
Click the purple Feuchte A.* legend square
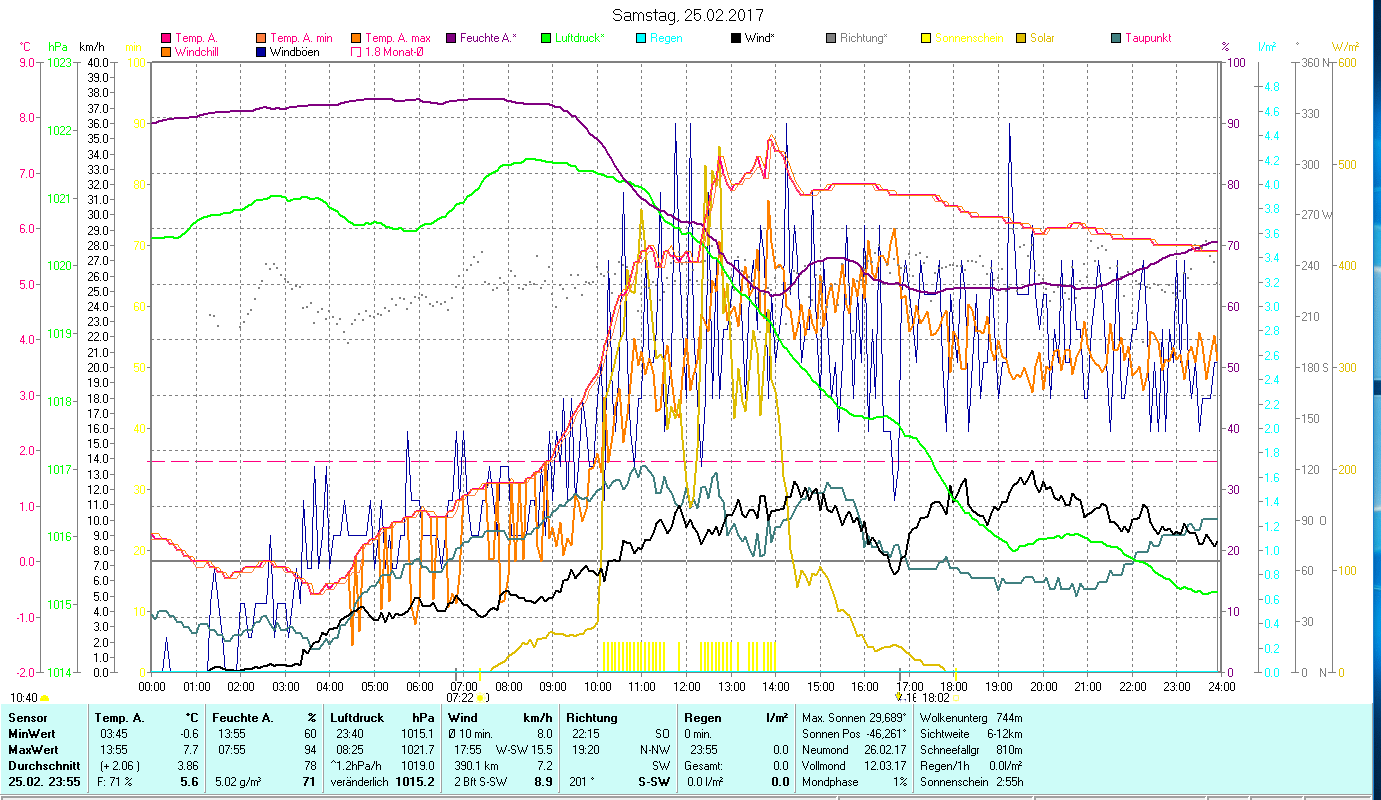tap(451, 38)
